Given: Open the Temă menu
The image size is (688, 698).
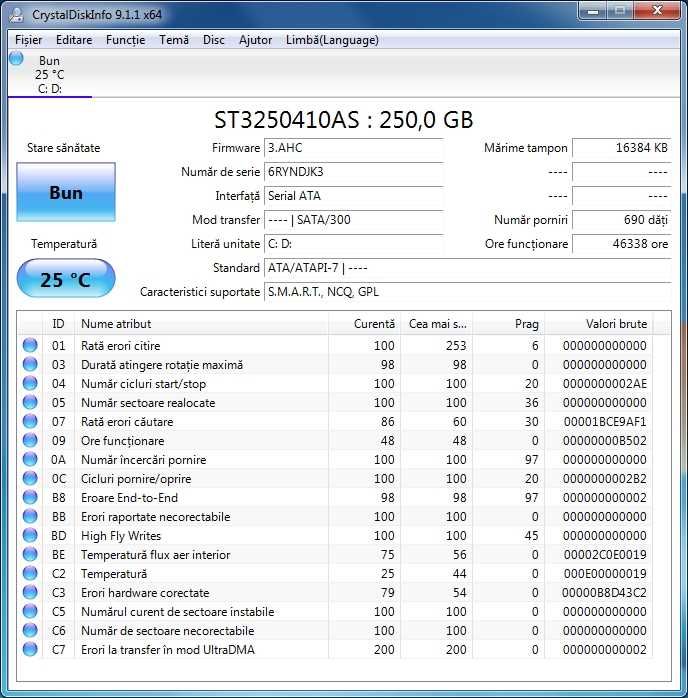Looking at the screenshot, I should pos(174,40).
